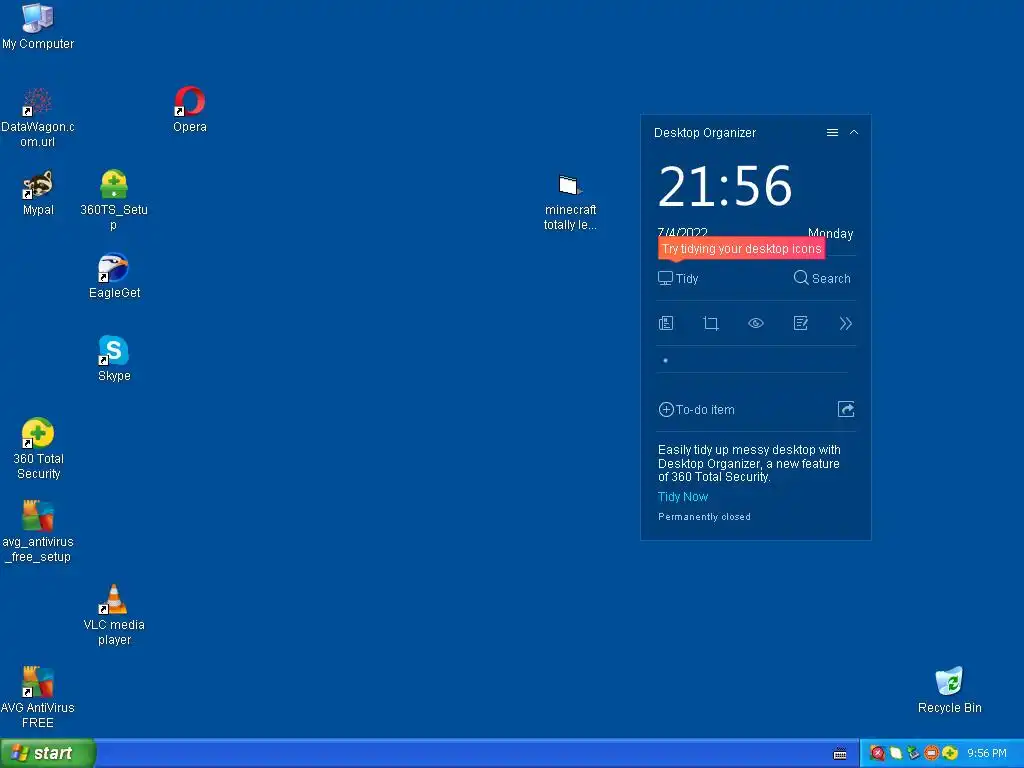Screen dimensions: 1024x768
Task: Expand more tools with double chevron
Action: coord(846,323)
